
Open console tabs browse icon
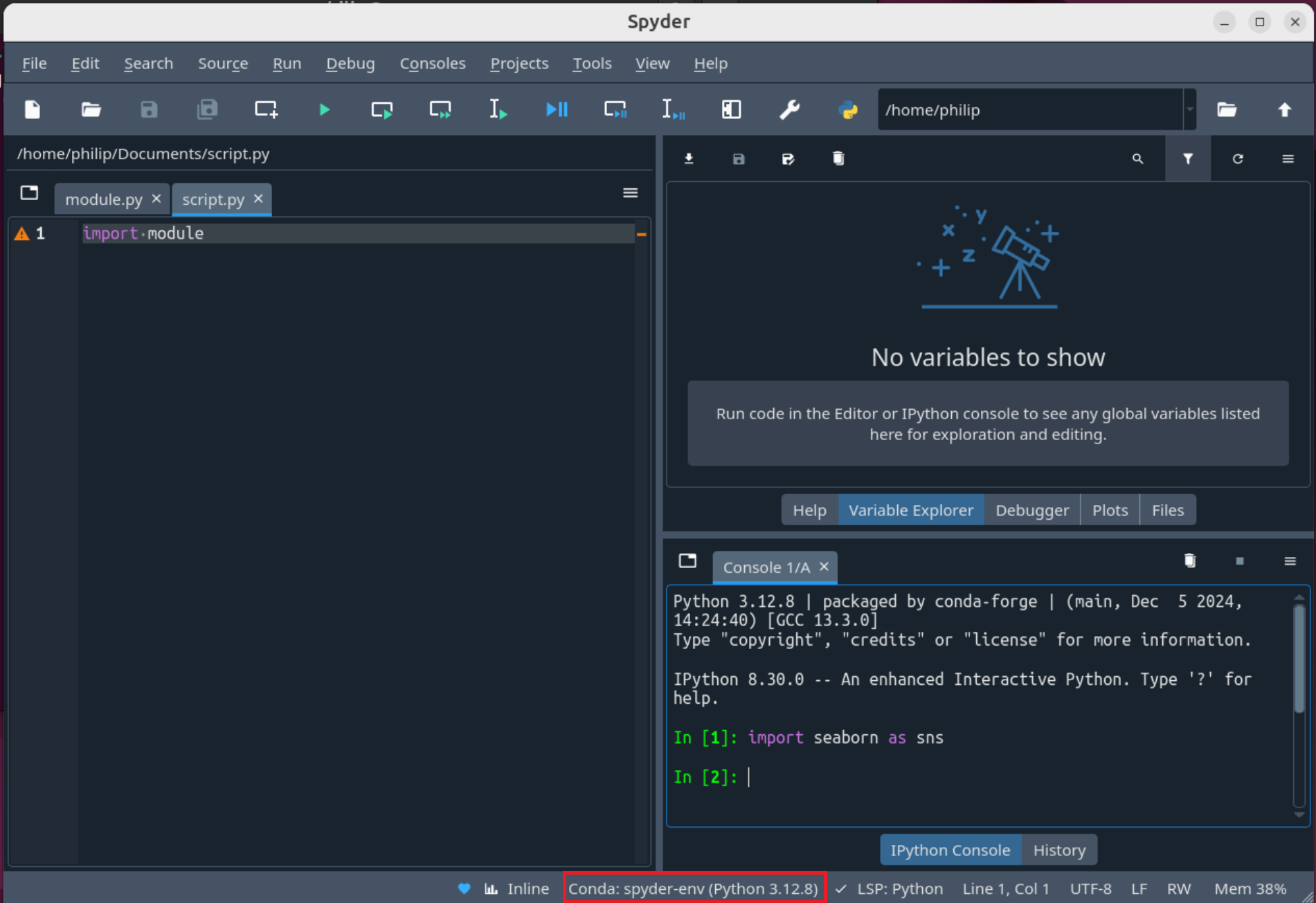[687, 560]
